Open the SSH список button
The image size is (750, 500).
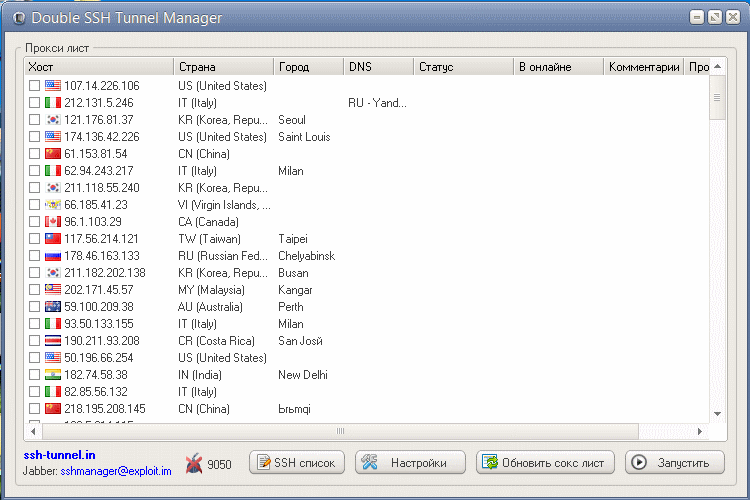(297, 462)
